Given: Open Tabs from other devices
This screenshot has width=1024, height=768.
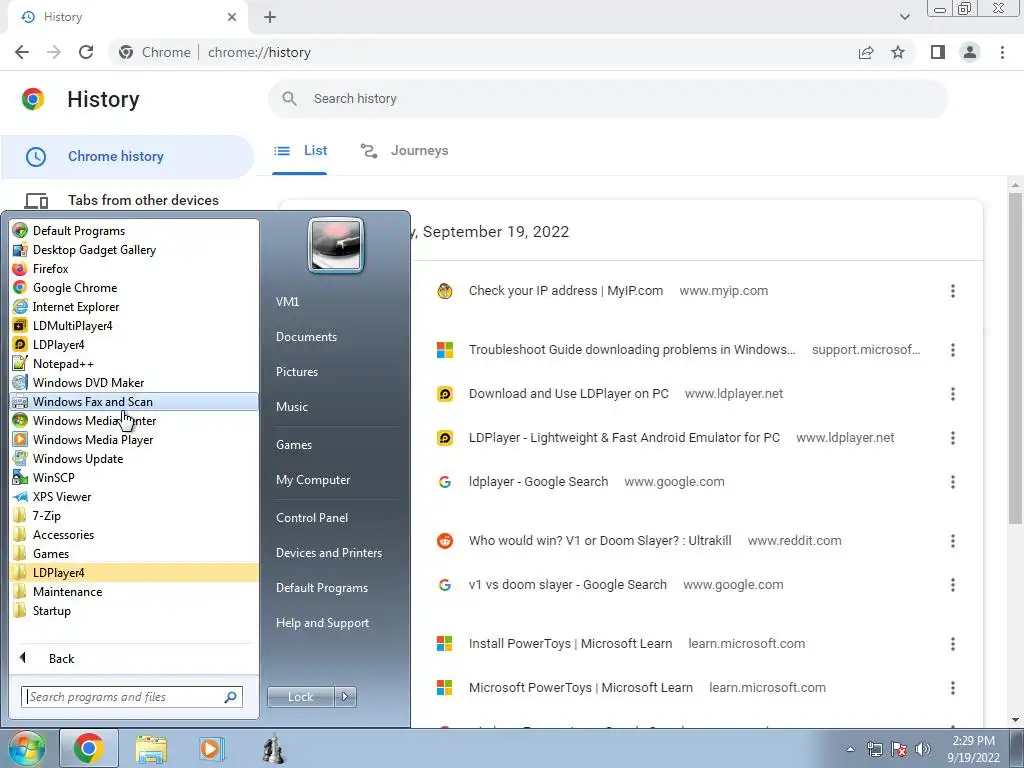Looking at the screenshot, I should click(x=127, y=200).
